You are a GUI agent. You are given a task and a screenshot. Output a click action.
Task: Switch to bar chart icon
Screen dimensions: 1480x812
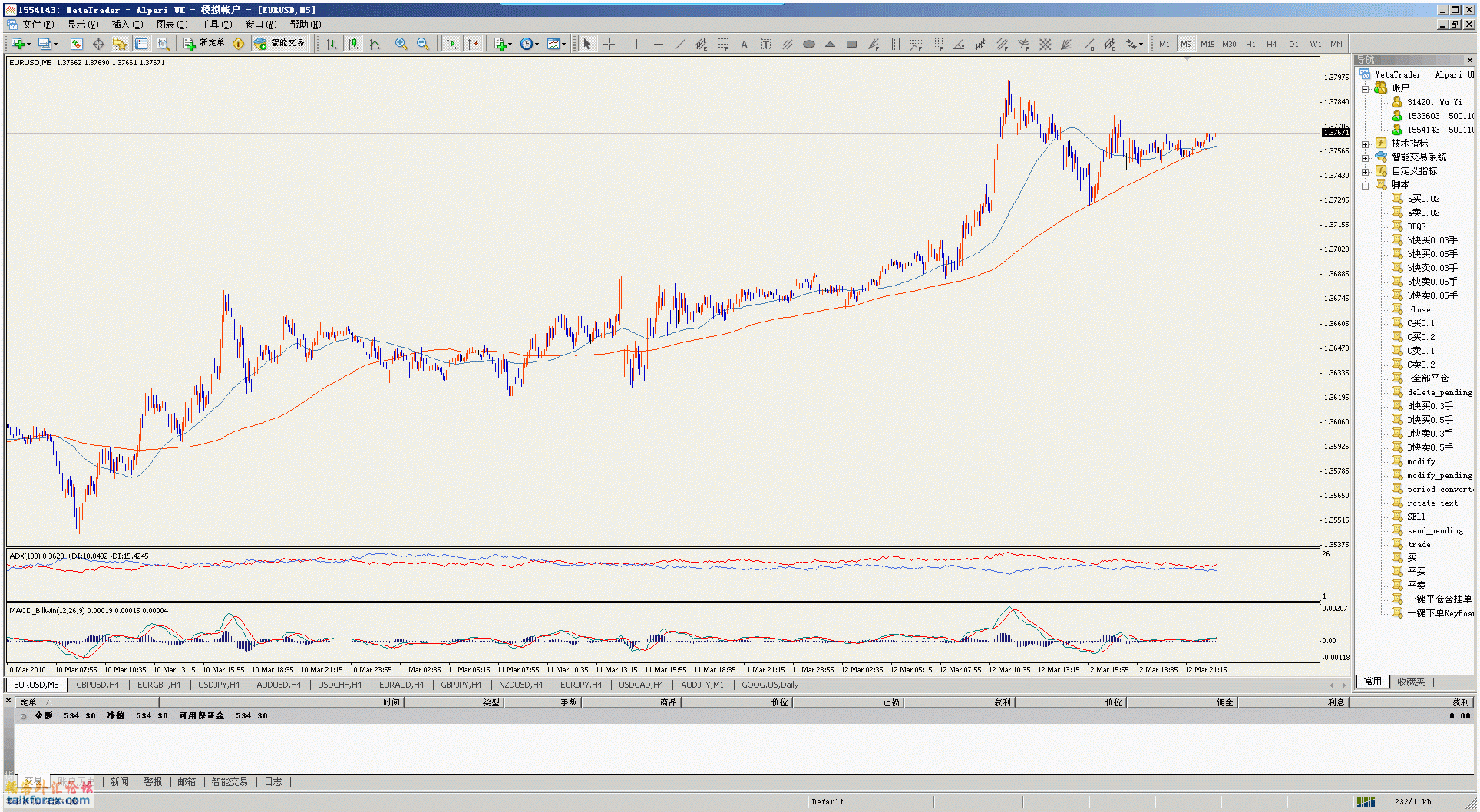coord(332,44)
